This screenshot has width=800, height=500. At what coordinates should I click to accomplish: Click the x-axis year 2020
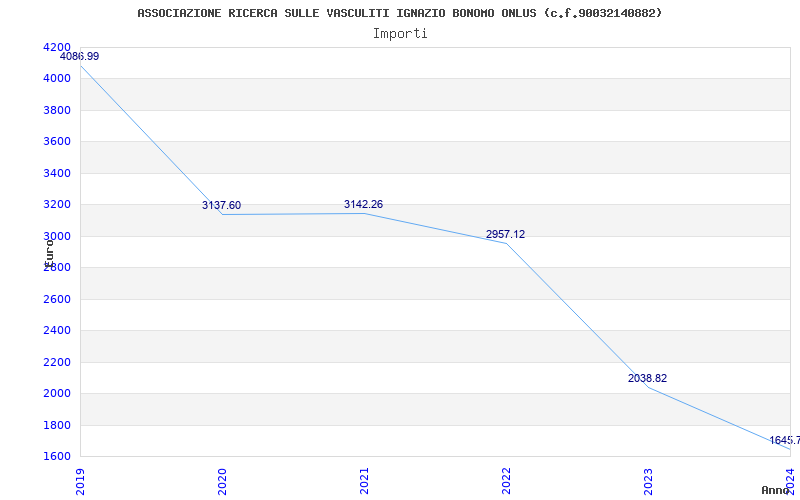[x=222, y=482]
